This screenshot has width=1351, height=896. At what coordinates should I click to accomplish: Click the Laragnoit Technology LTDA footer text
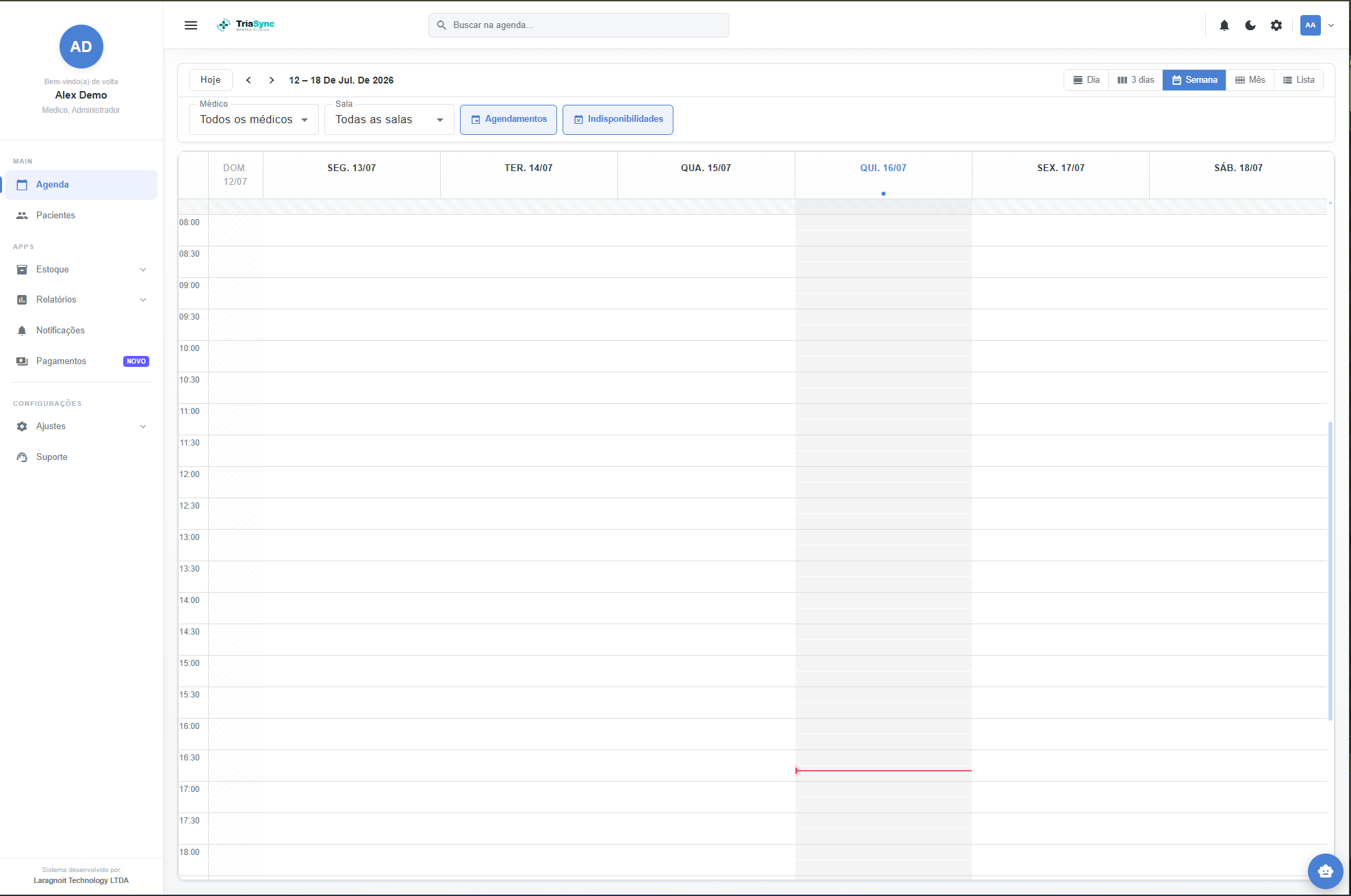81,881
